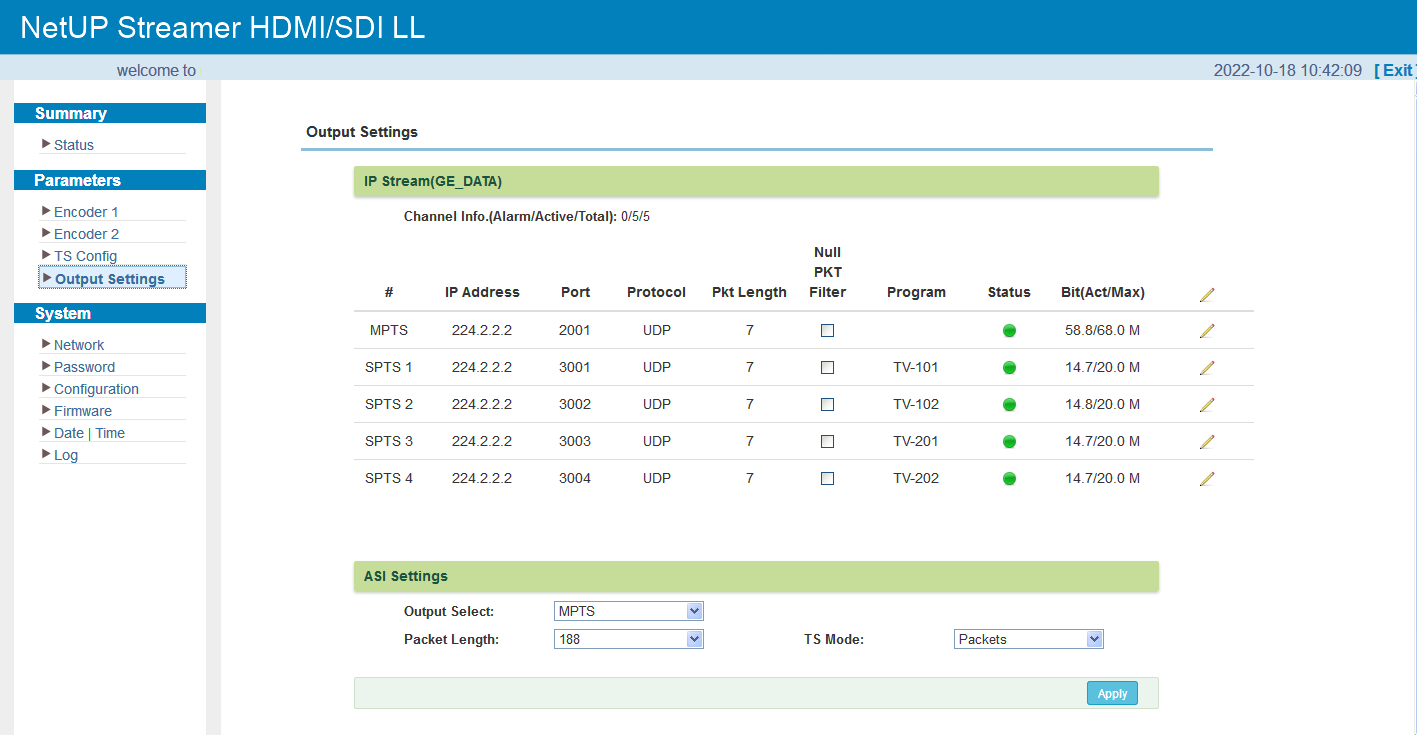Screen dimensions: 1417x735
Task: Click program name TV-201
Action: [916, 442]
